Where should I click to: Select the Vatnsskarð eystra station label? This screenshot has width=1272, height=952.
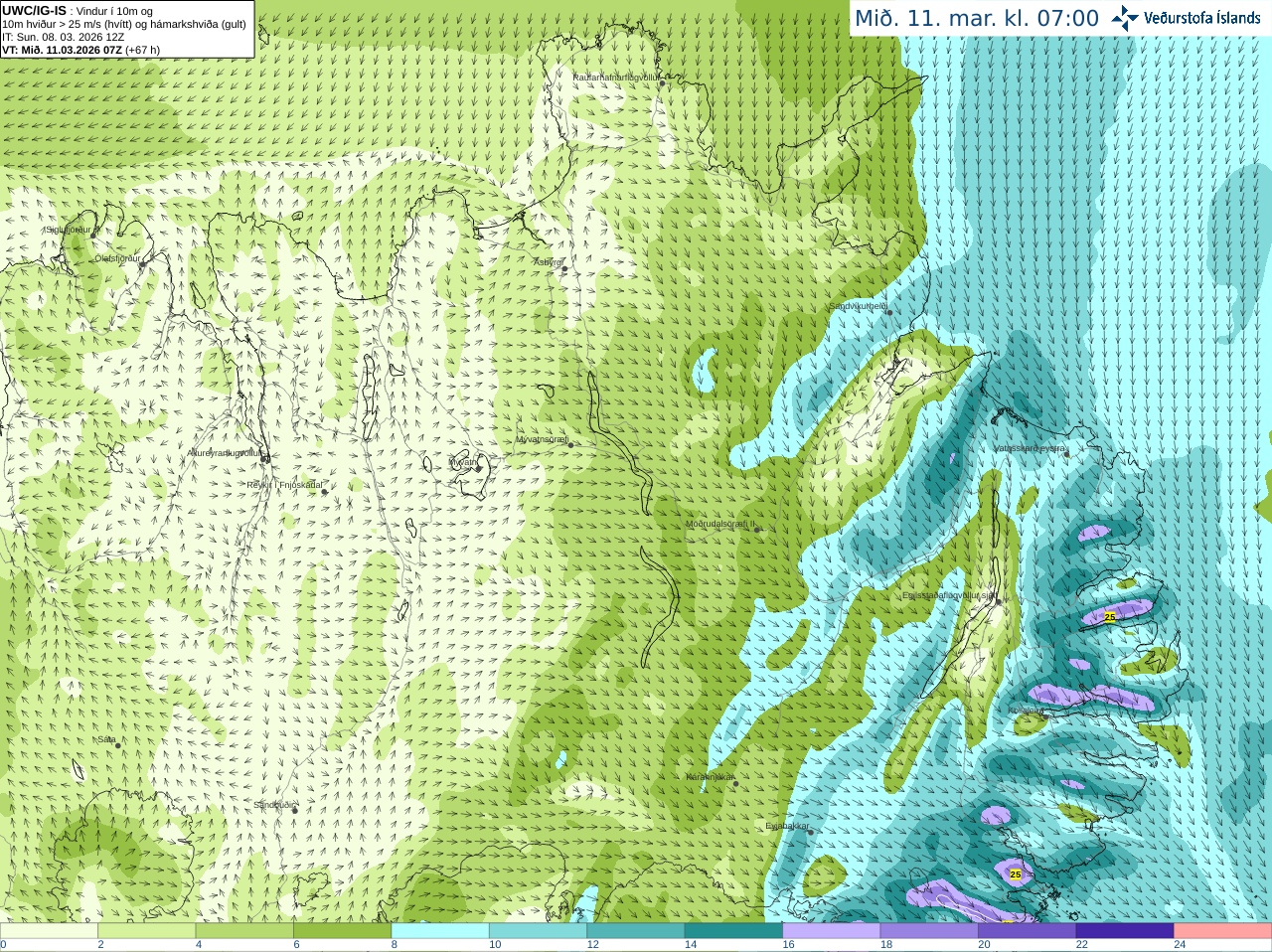[x=1030, y=449]
